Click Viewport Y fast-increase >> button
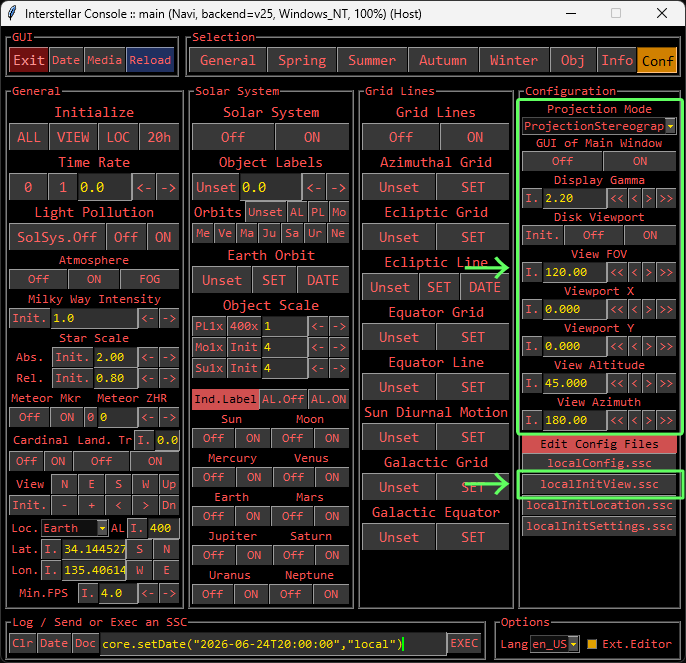The width and height of the screenshot is (686, 663). (x=666, y=346)
